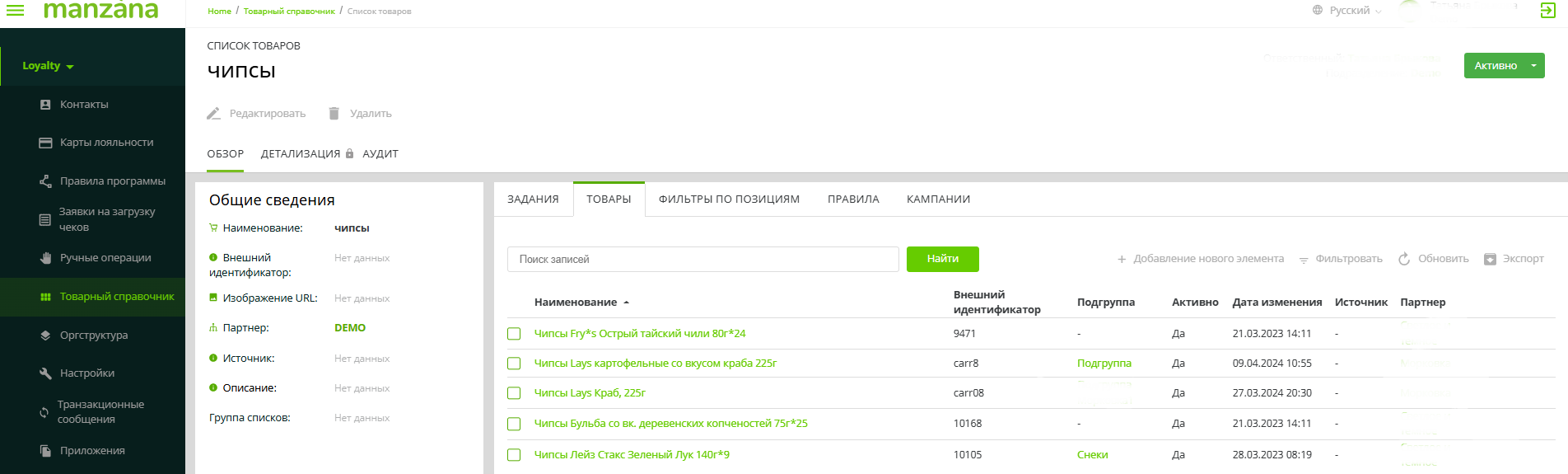Screen dimensions: 1568x474
Task: Open the Активно status dropdown arrow
Action: (x=1533, y=66)
